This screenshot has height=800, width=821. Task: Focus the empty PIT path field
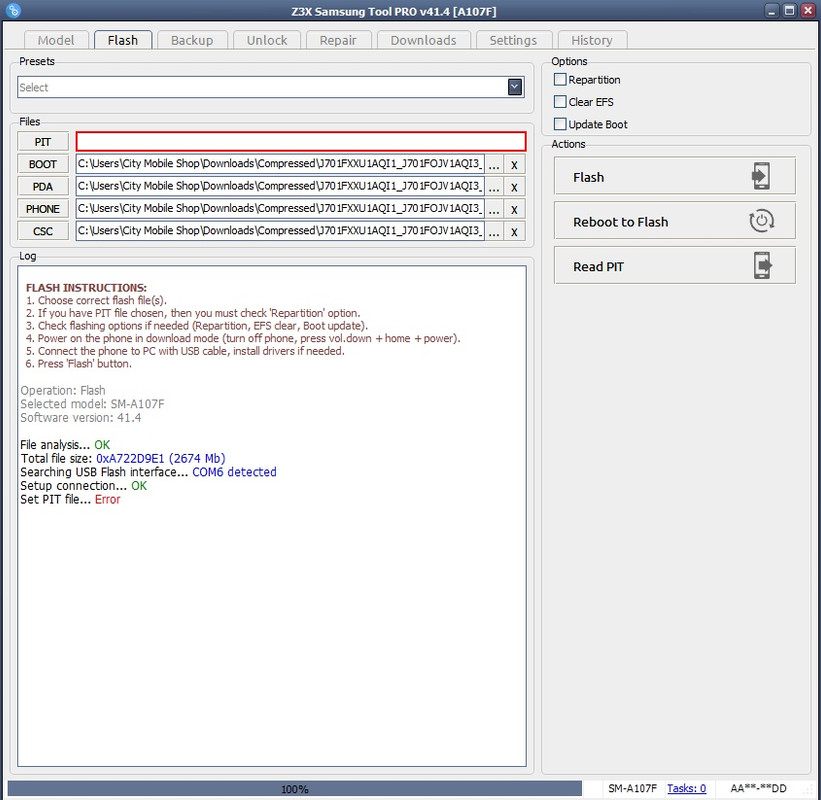301,141
